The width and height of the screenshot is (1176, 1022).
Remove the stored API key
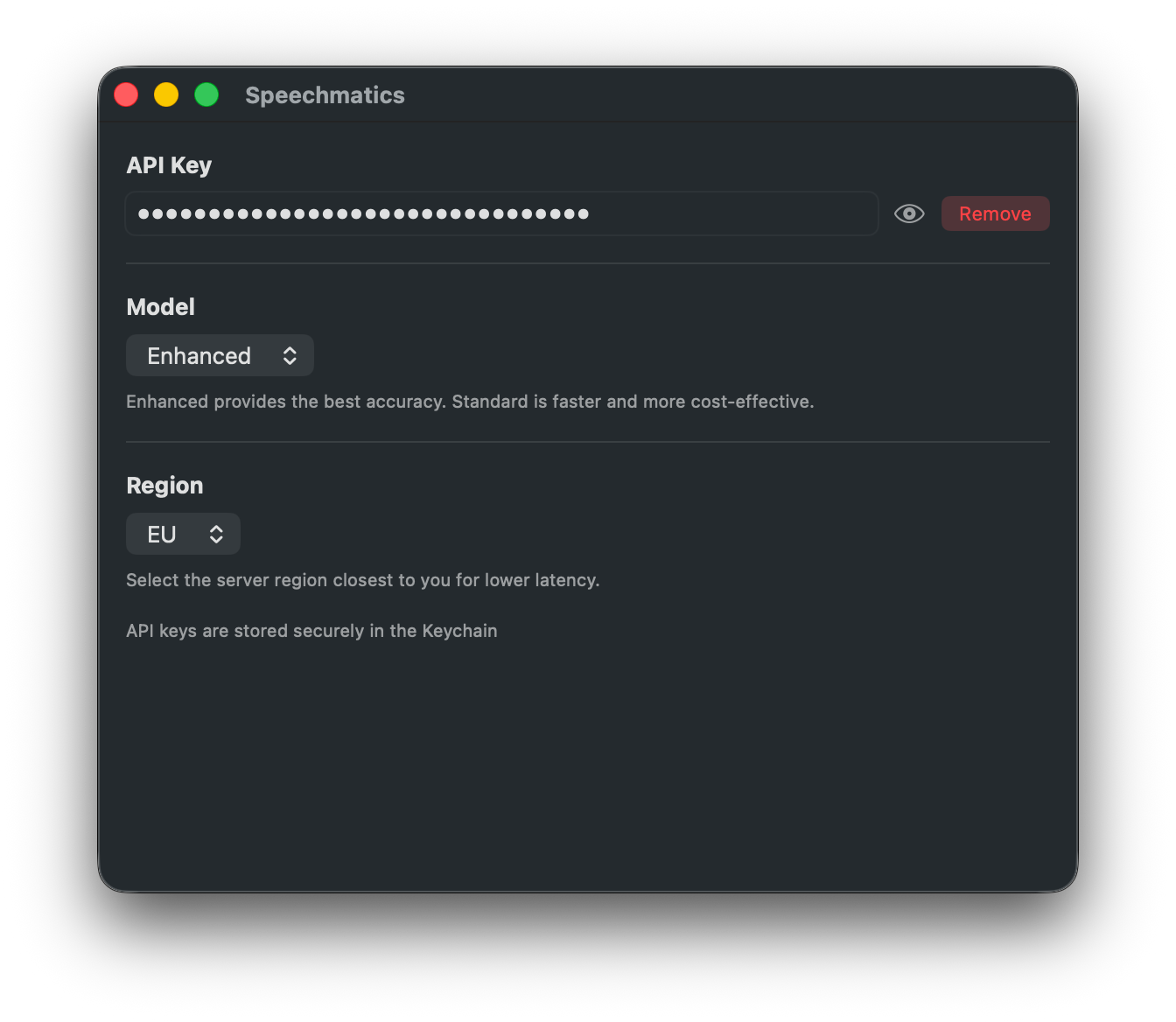[995, 213]
